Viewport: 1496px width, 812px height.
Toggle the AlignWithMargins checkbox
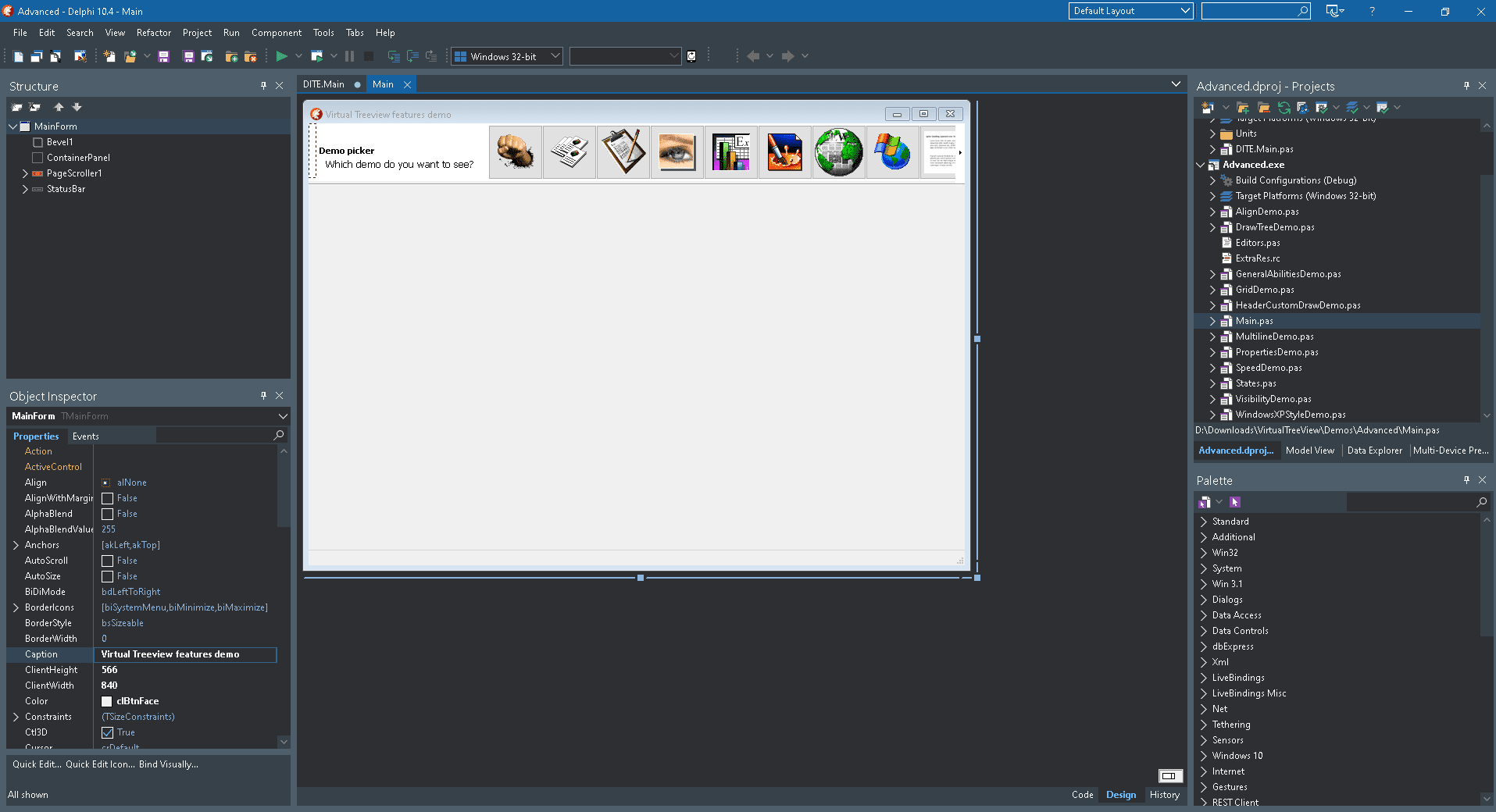[108, 498]
